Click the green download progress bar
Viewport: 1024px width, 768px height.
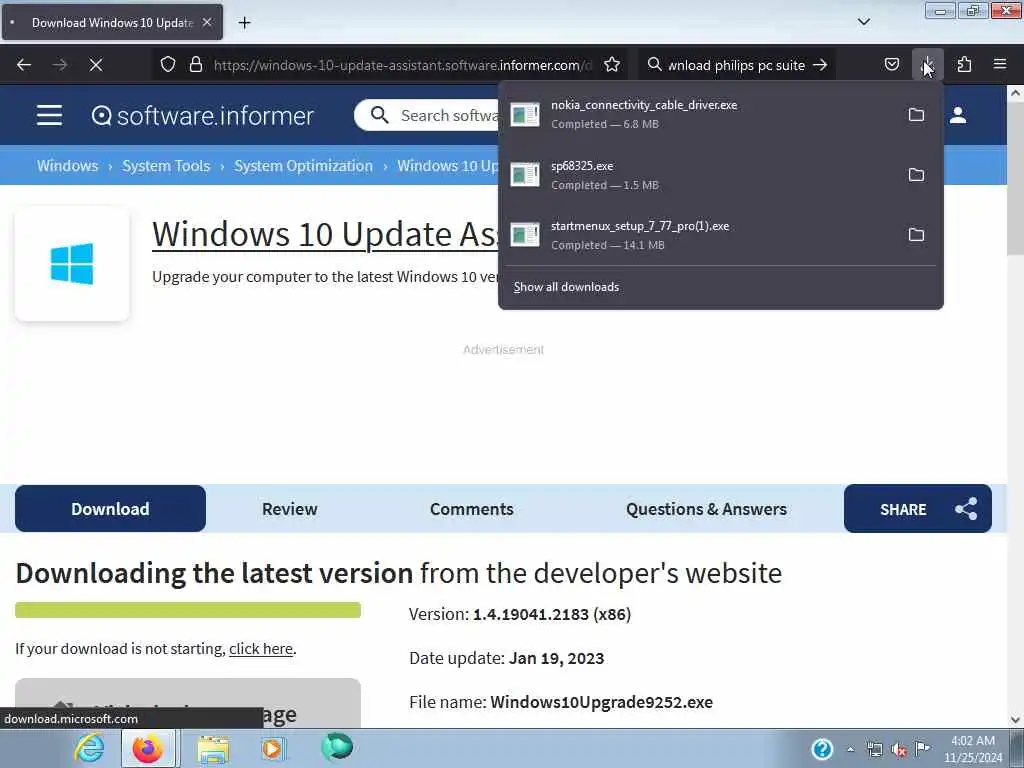[x=188, y=610]
